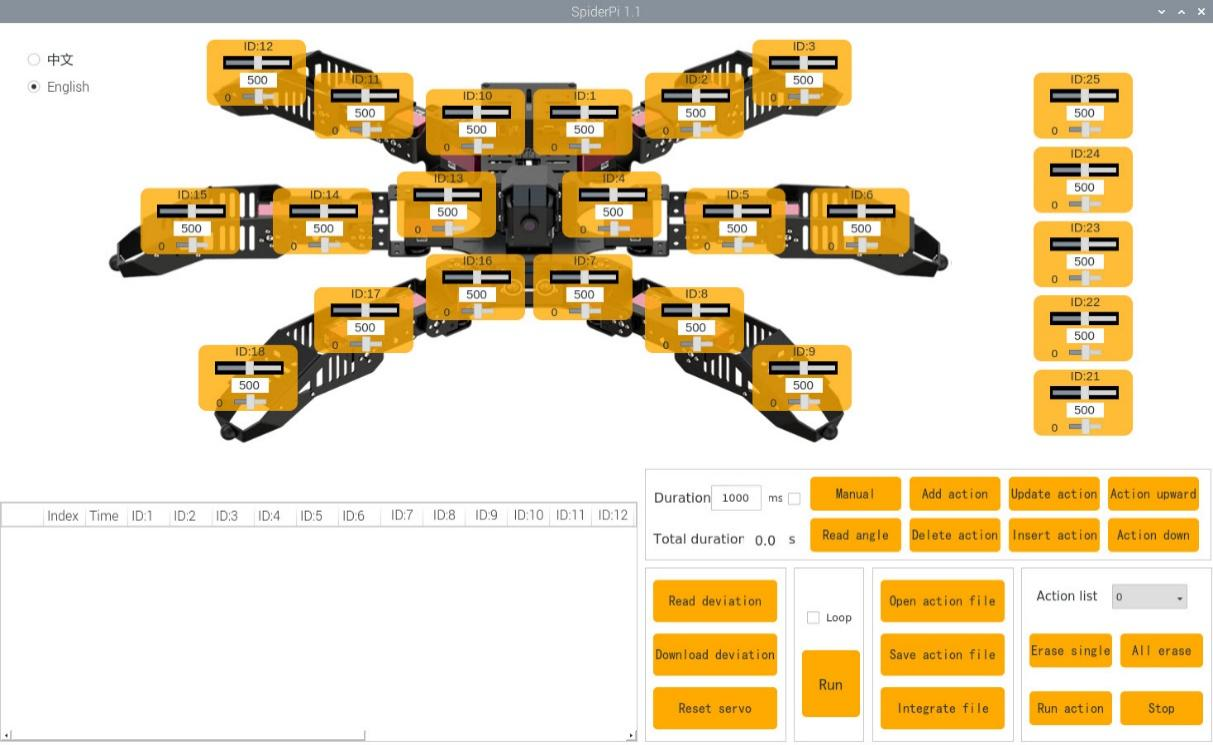This screenshot has width=1213, height=745.
Task: Click the ID:7 servo value field
Action: point(585,294)
